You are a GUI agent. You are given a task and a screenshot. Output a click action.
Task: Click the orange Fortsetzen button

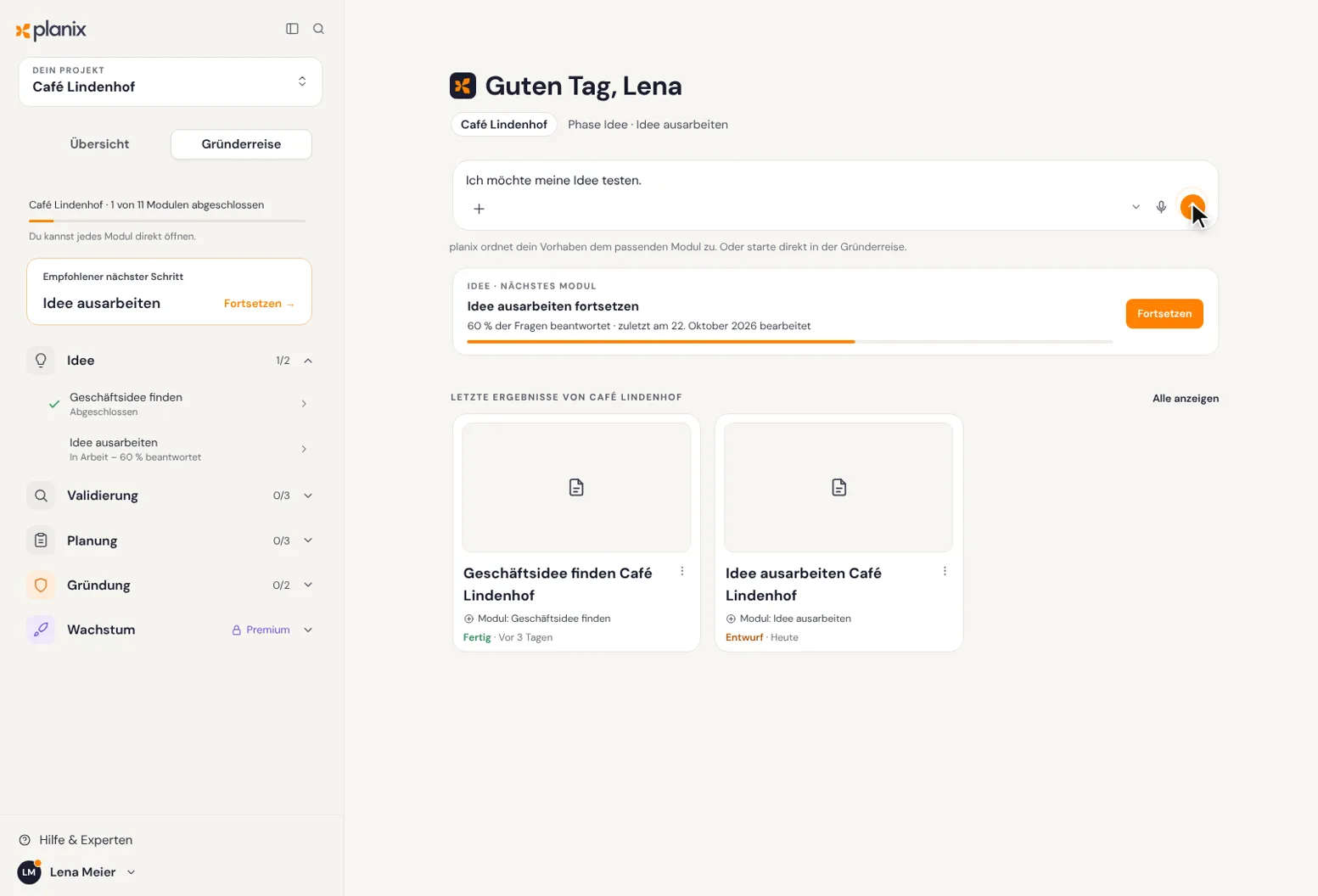point(1164,314)
